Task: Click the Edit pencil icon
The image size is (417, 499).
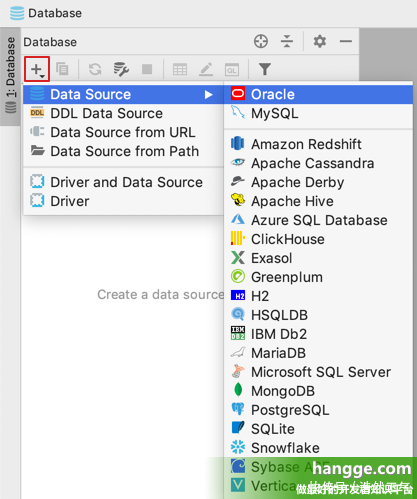Action: pos(206,69)
